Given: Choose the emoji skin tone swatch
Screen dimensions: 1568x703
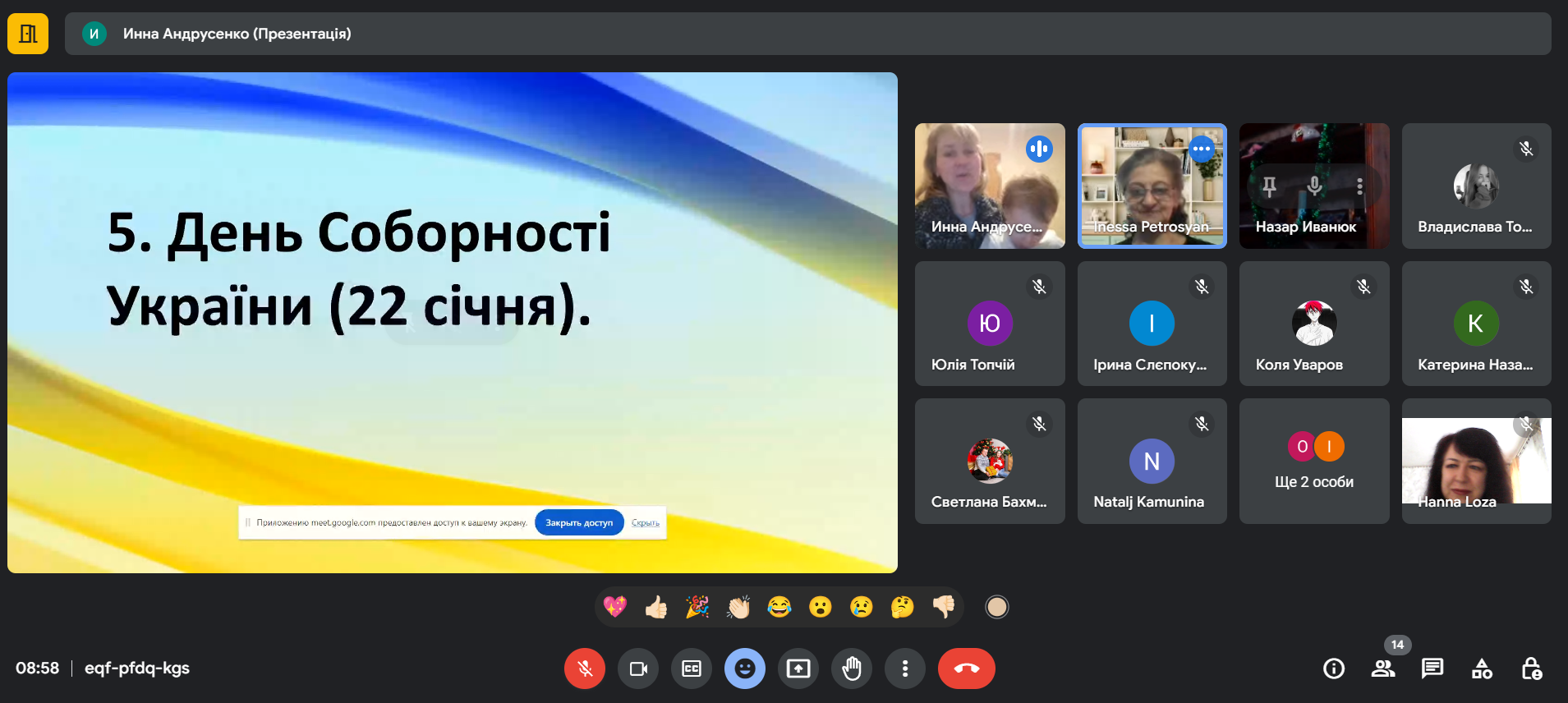Looking at the screenshot, I should tap(996, 607).
